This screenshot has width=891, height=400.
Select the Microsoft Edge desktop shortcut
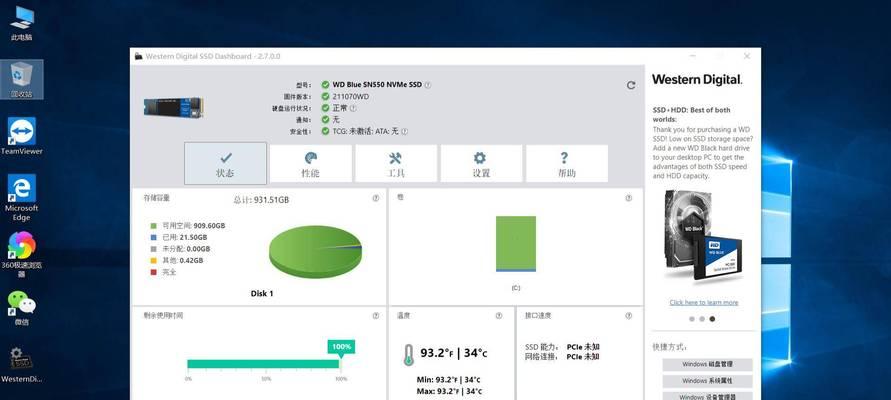[22, 197]
